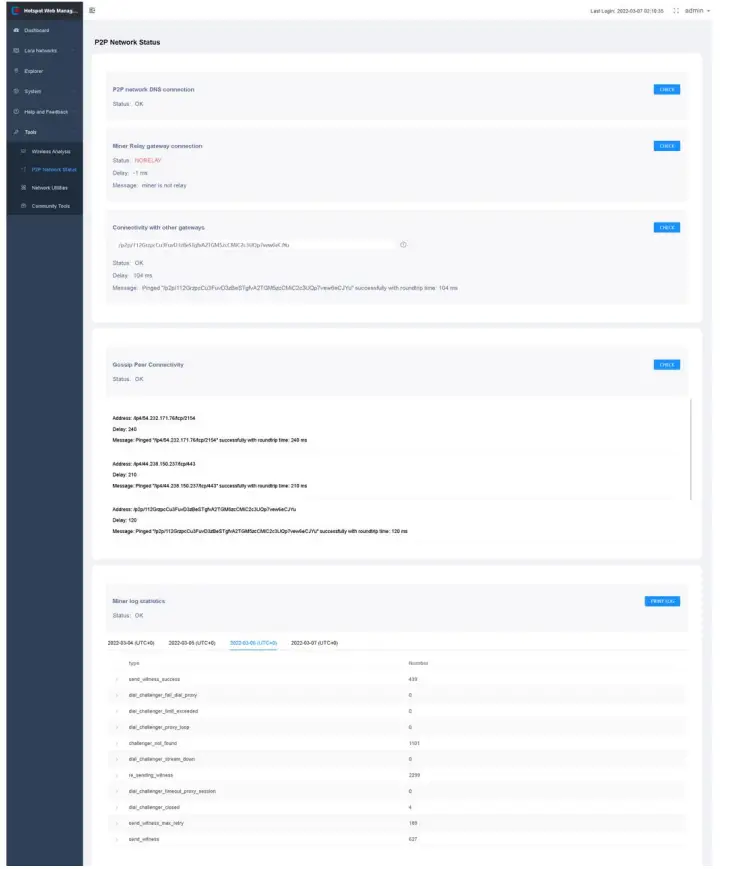Click the 'Miner log statistics' heading

click(x=139, y=601)
